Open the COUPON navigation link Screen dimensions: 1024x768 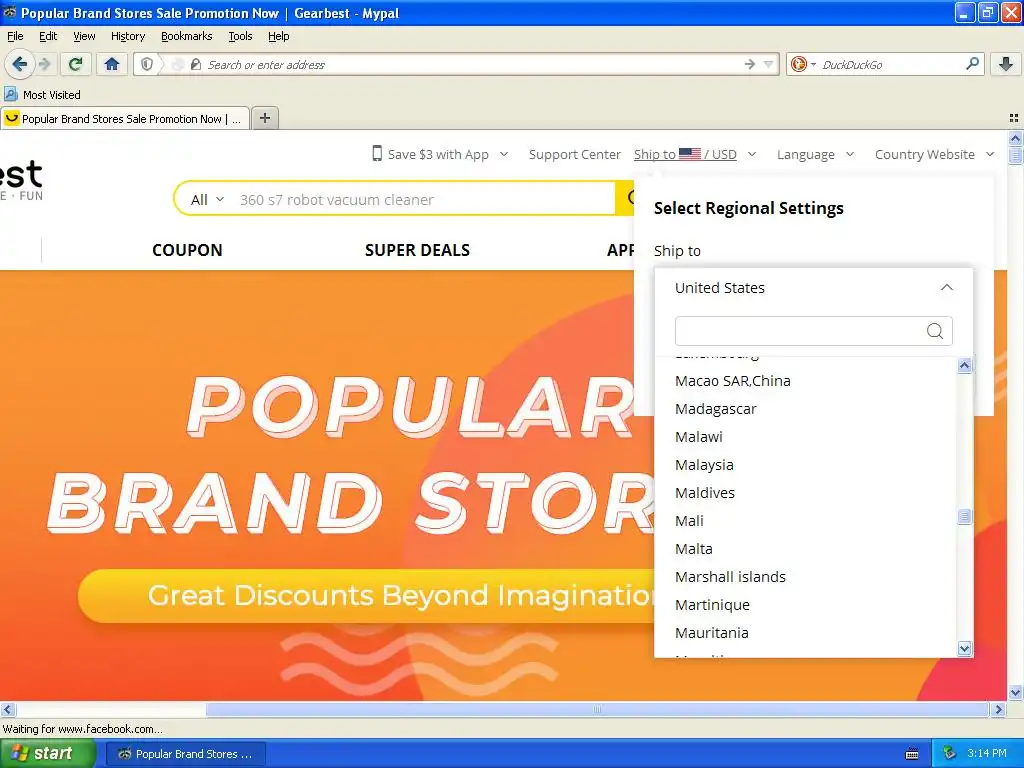[187, 250]
